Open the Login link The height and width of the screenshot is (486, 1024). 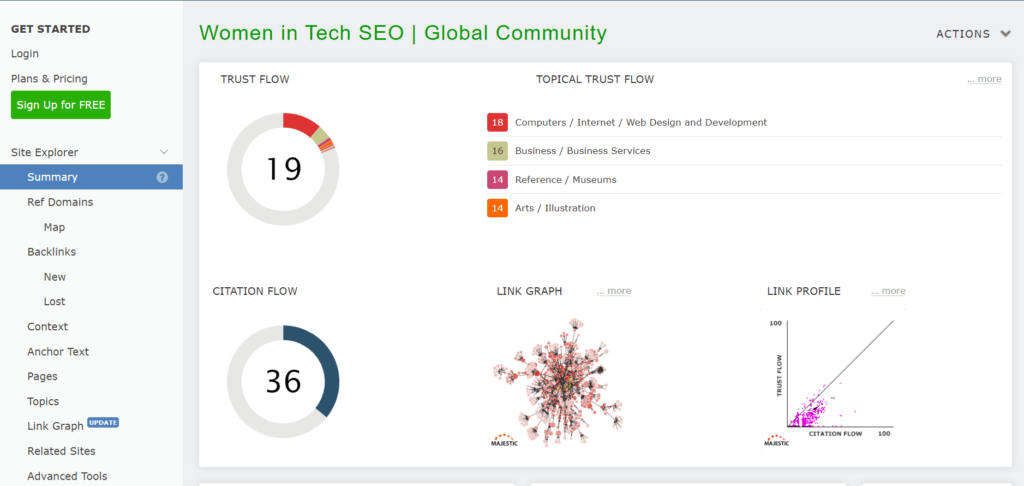[x=25, y=54]
